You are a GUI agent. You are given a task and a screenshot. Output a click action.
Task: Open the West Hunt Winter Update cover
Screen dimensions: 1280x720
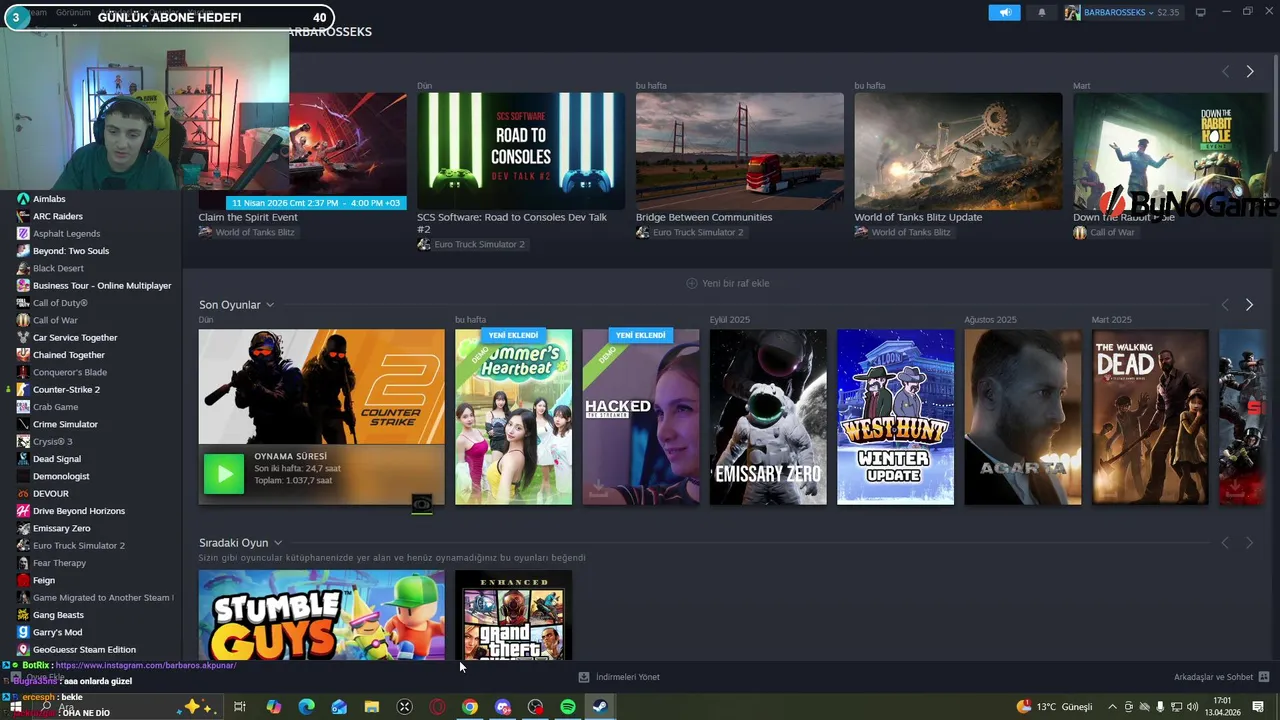895,417
